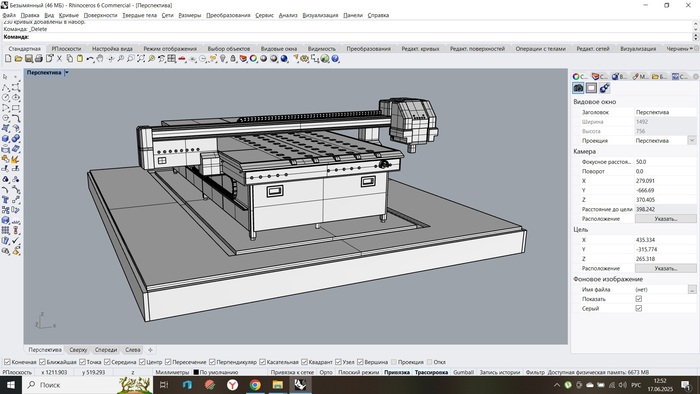The image size is (700, 394).
Task: Click the Windows Start button
Action: tap(10, 385)
